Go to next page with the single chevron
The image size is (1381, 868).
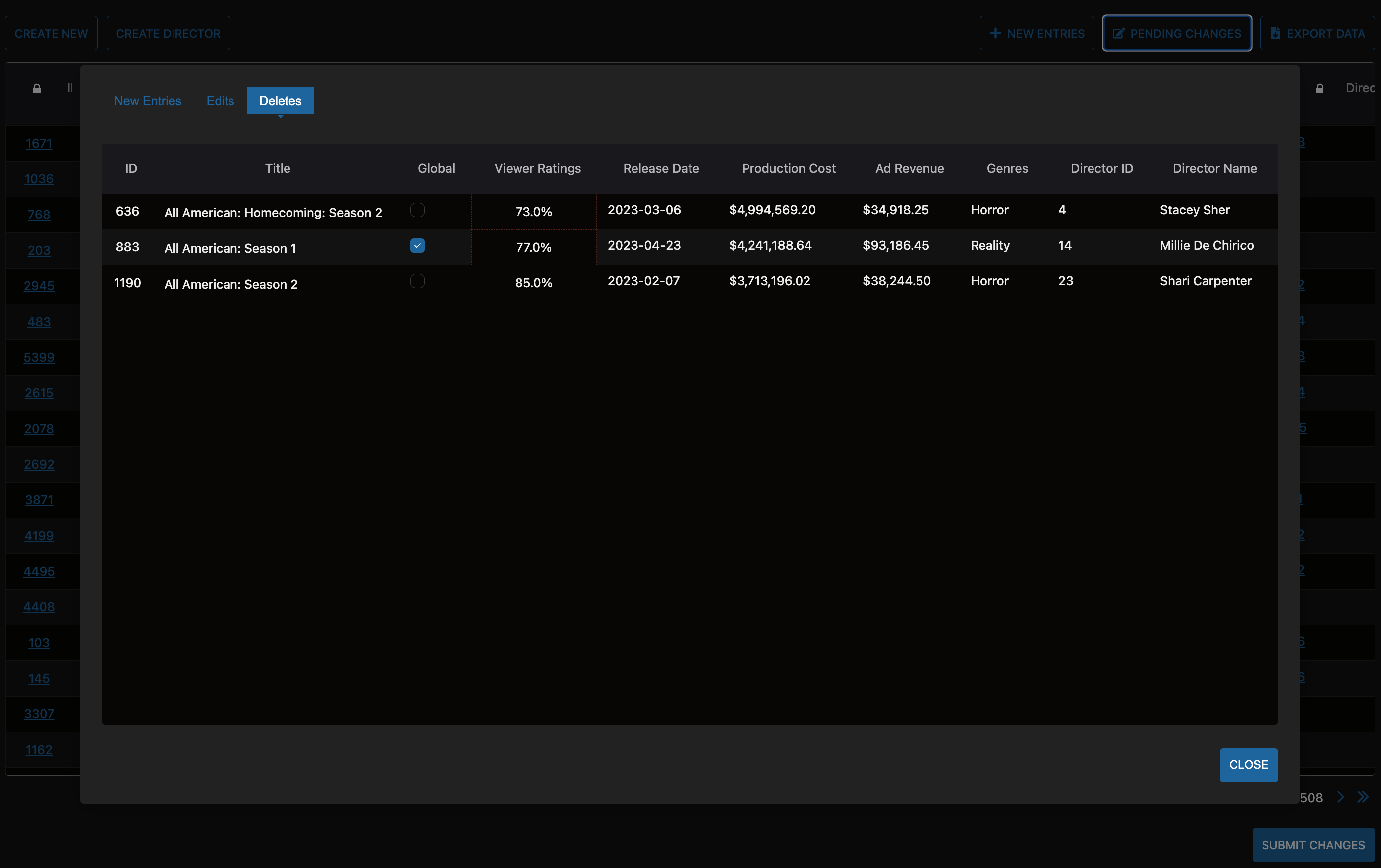[x=1340, y=797]
